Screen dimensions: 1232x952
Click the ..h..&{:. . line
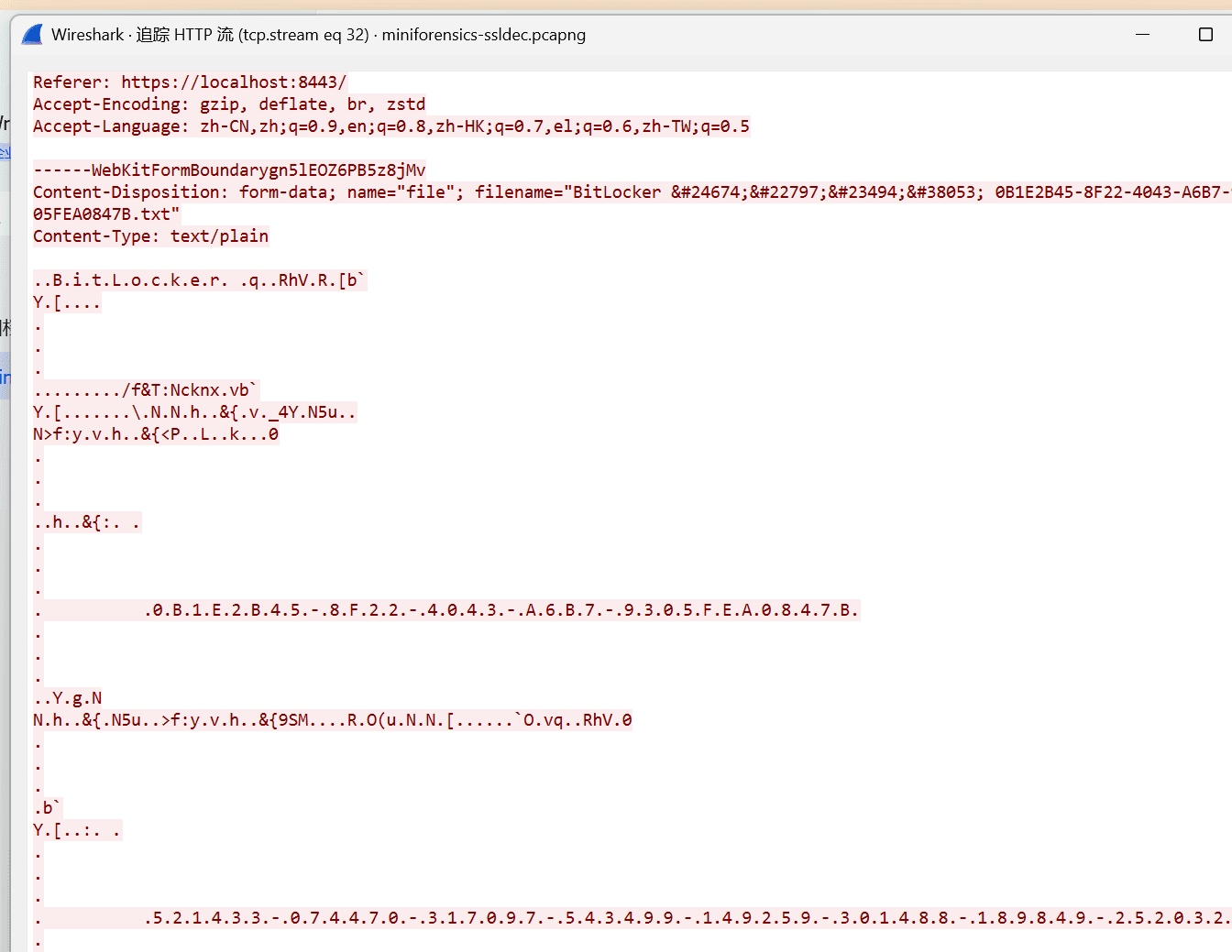point(87,522)
